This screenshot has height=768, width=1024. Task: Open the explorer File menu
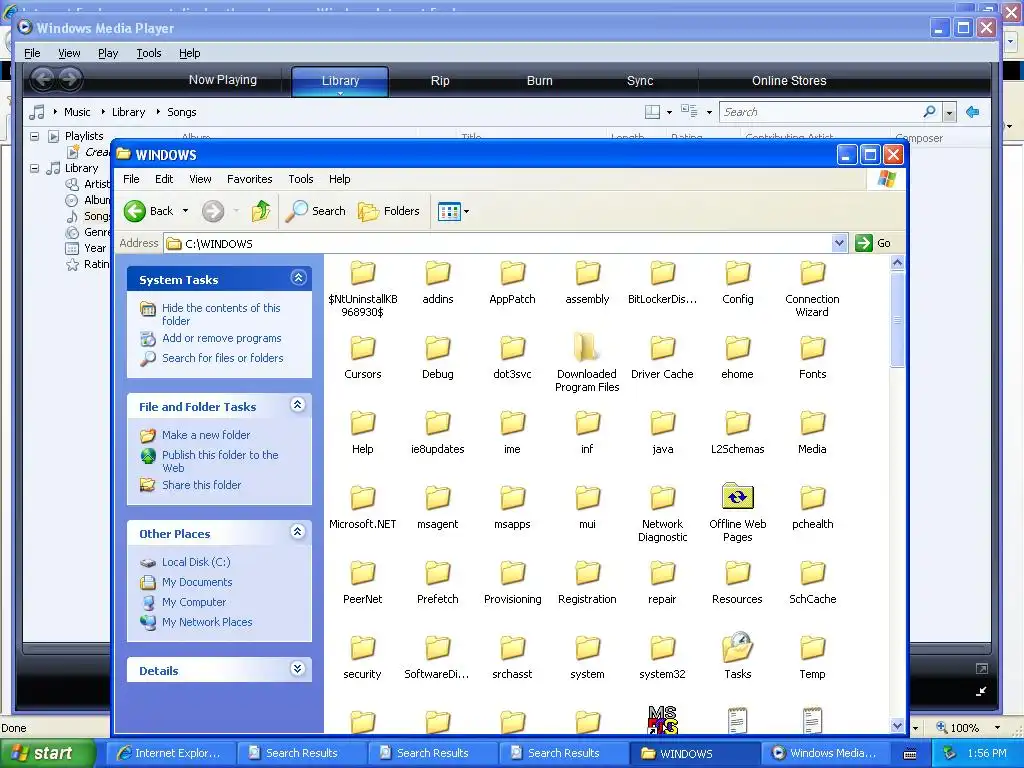(x=131, y=179)
